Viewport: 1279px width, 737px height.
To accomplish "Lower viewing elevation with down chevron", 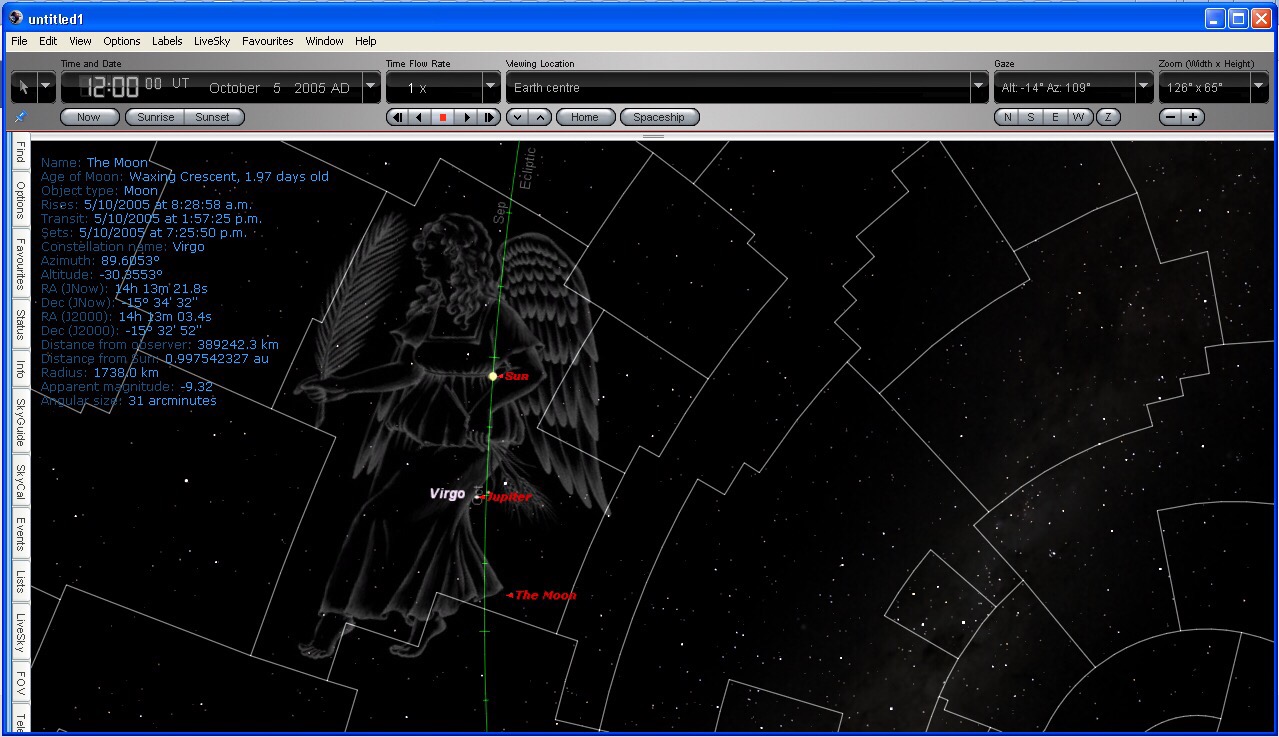I will coord(517,117).
